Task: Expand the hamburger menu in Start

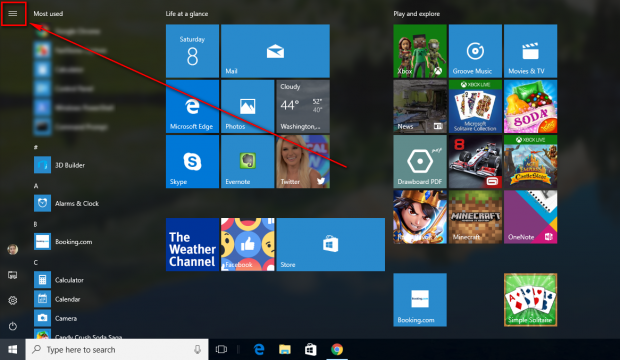Action: coord(13,13)
